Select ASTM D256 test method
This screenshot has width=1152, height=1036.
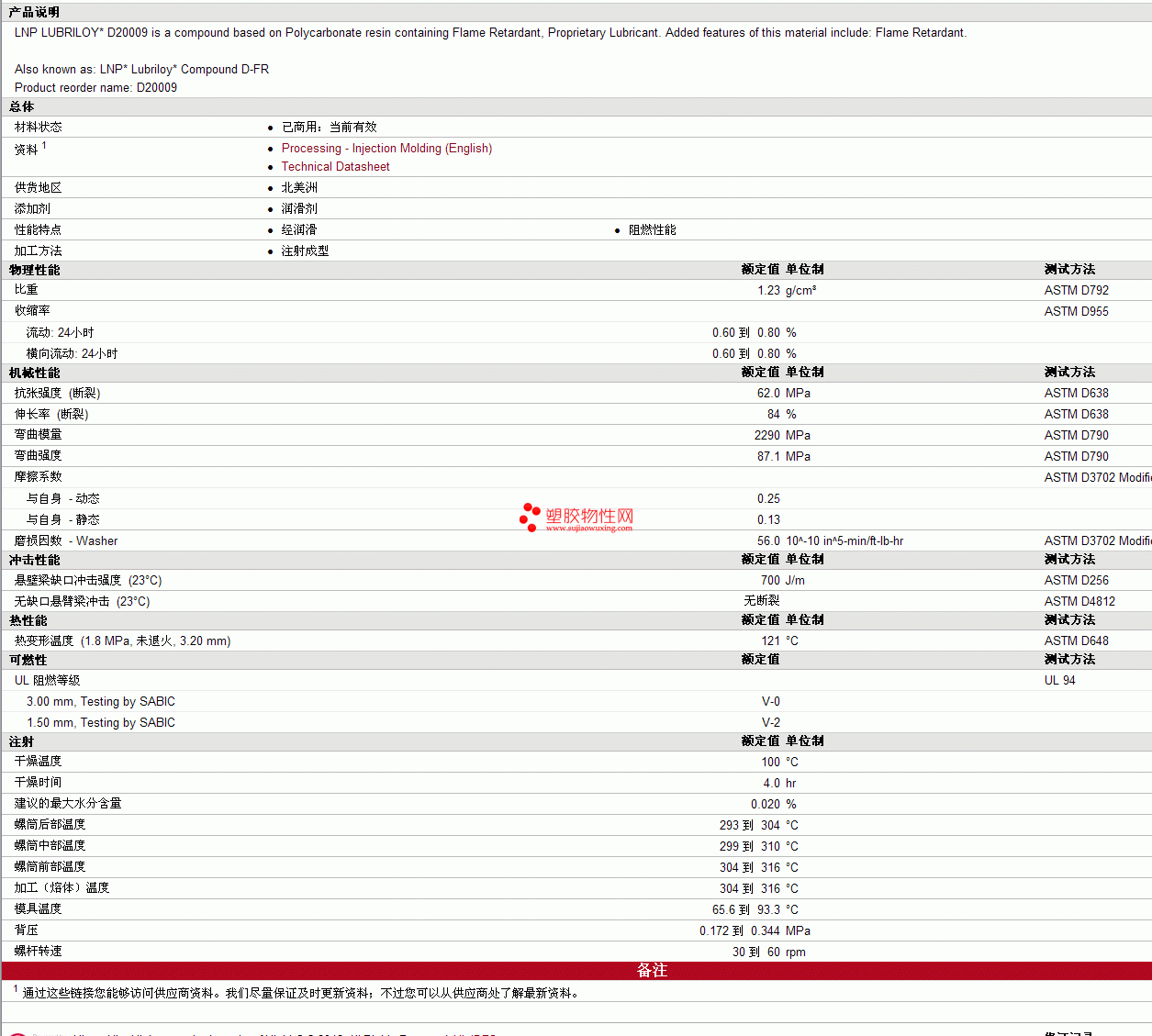click(x=1076, y=581)
